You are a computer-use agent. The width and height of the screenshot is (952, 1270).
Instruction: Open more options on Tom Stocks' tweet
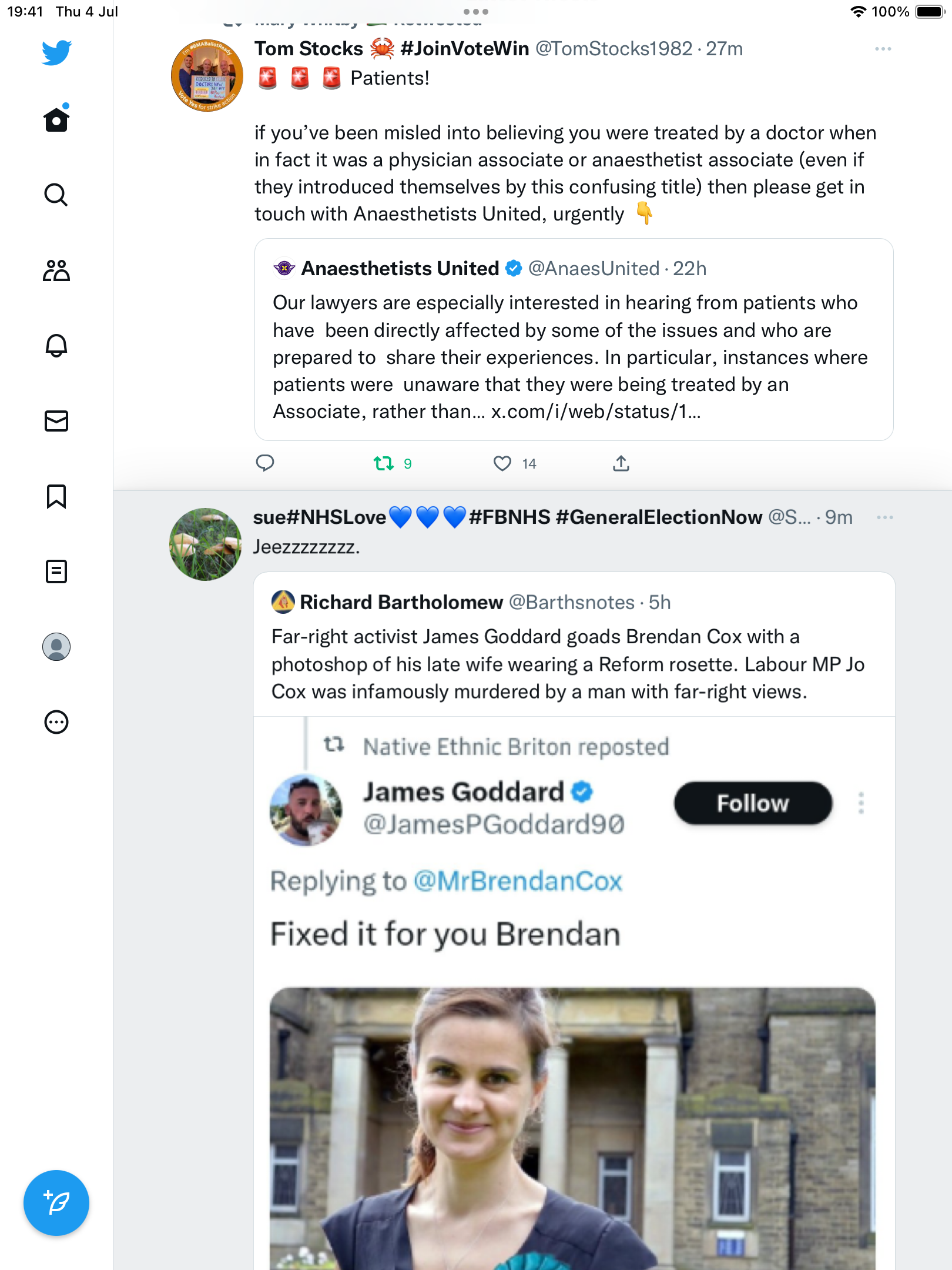point(883,49)
